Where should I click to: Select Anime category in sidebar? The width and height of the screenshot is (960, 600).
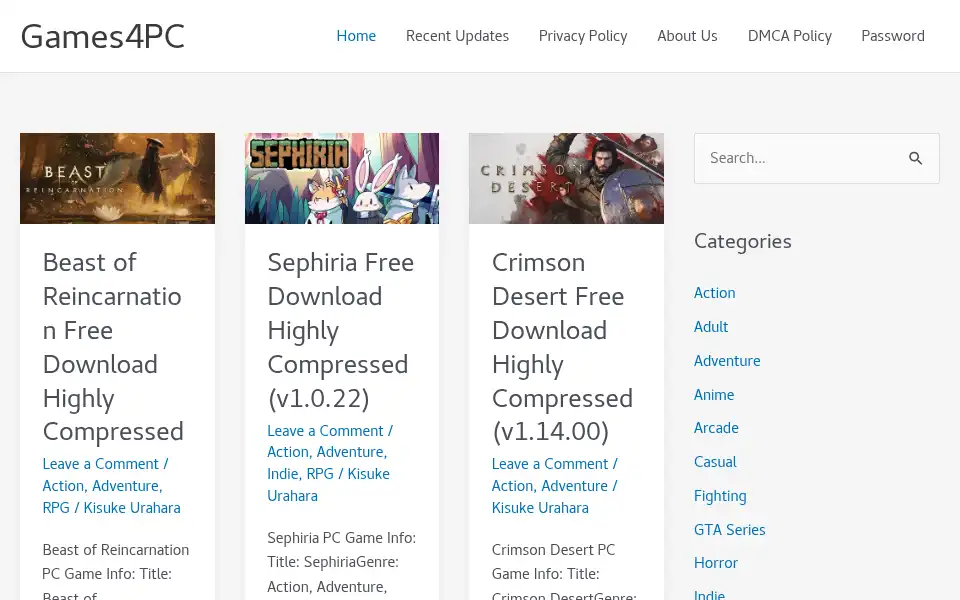714,395
